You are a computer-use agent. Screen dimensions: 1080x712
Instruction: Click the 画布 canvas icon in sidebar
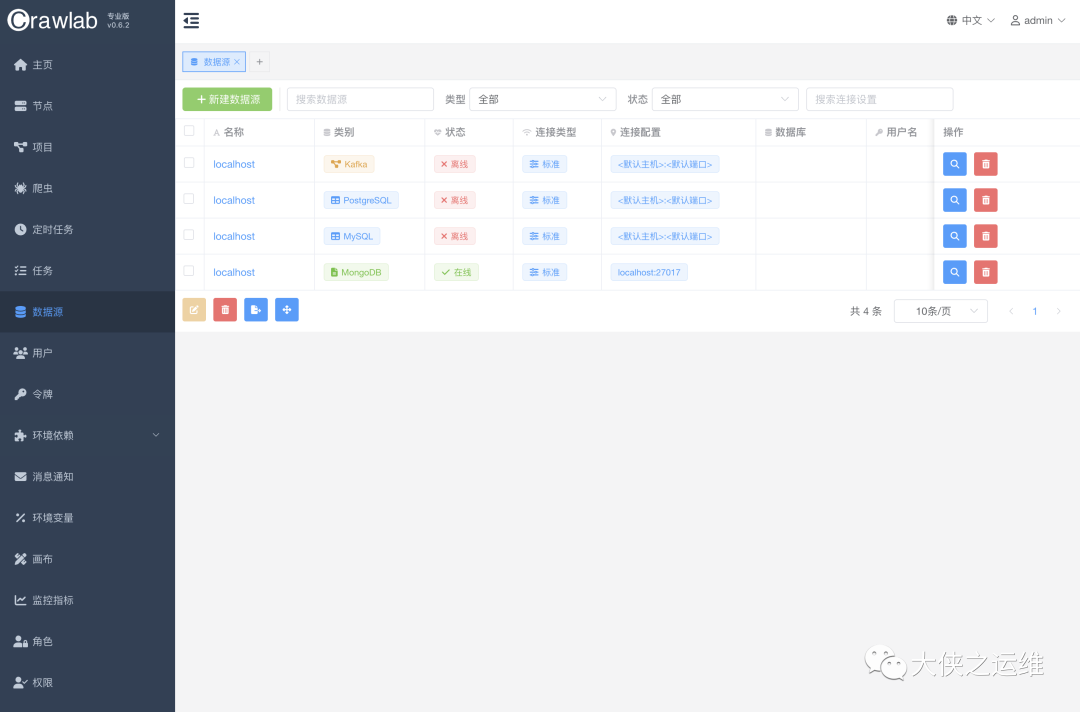(21, 559)
